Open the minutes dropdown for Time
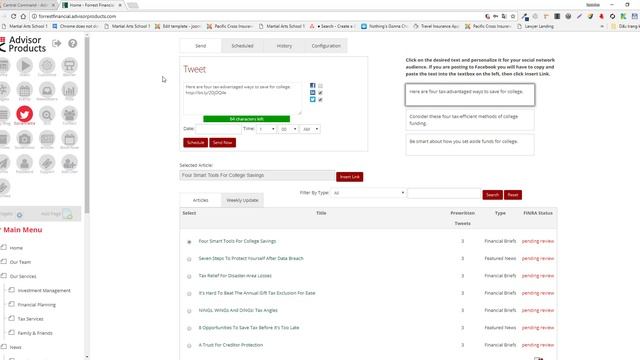The width and height of the screenshot is (640, 360). [289, 129]
